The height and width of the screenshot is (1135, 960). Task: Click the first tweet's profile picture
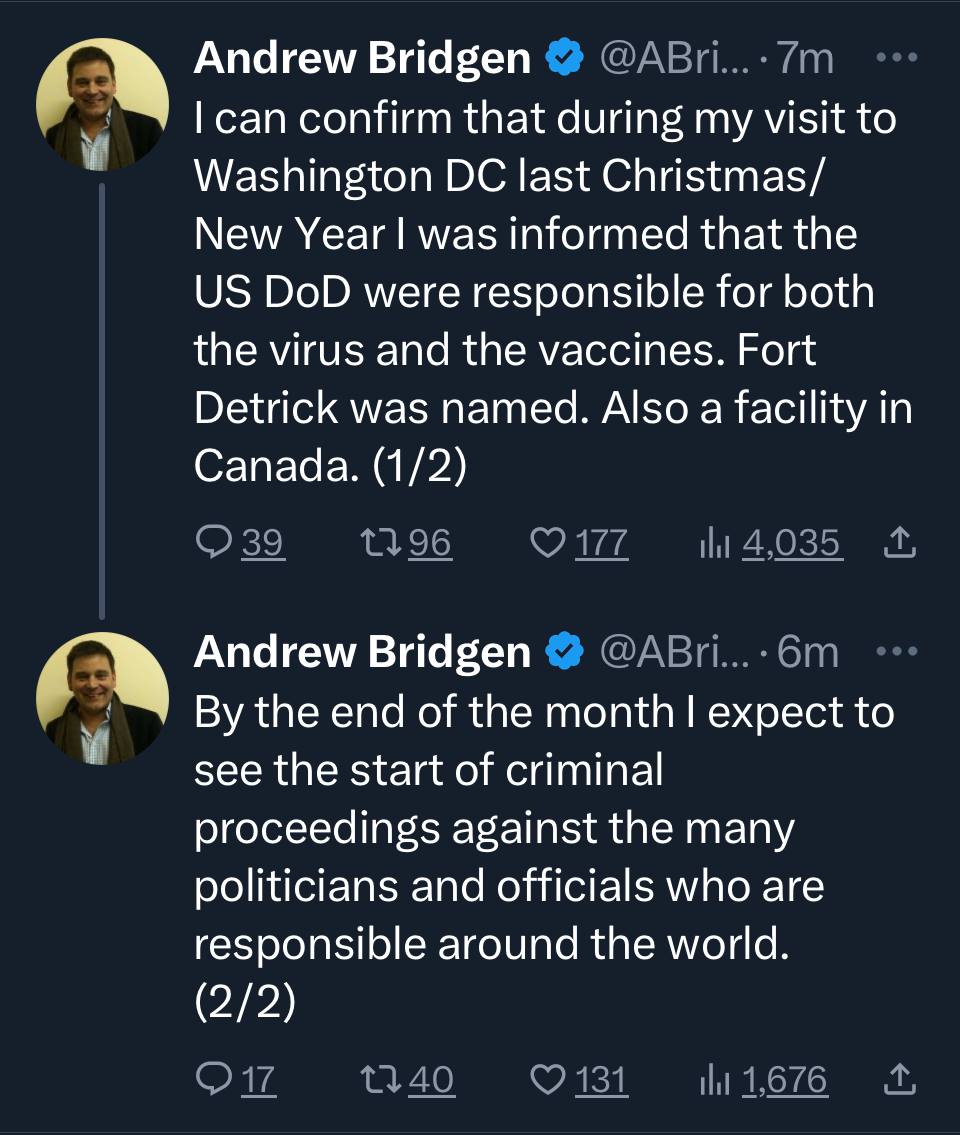click(102, 104)
